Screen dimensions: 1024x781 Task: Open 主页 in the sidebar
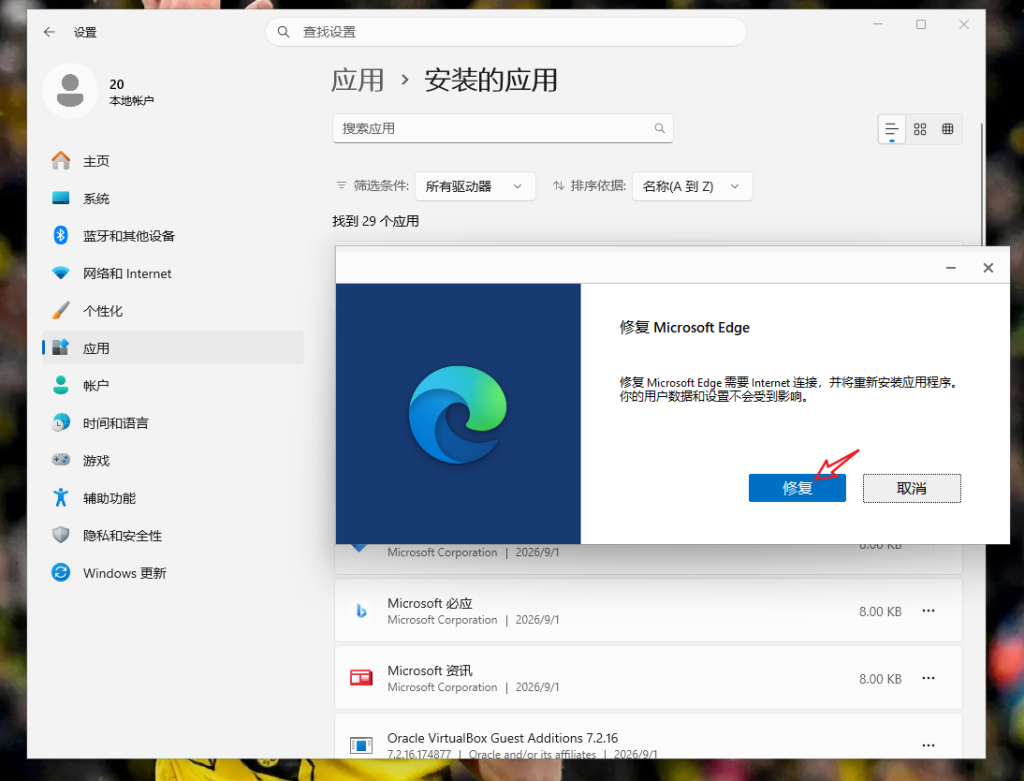click(x=173, y=161)
